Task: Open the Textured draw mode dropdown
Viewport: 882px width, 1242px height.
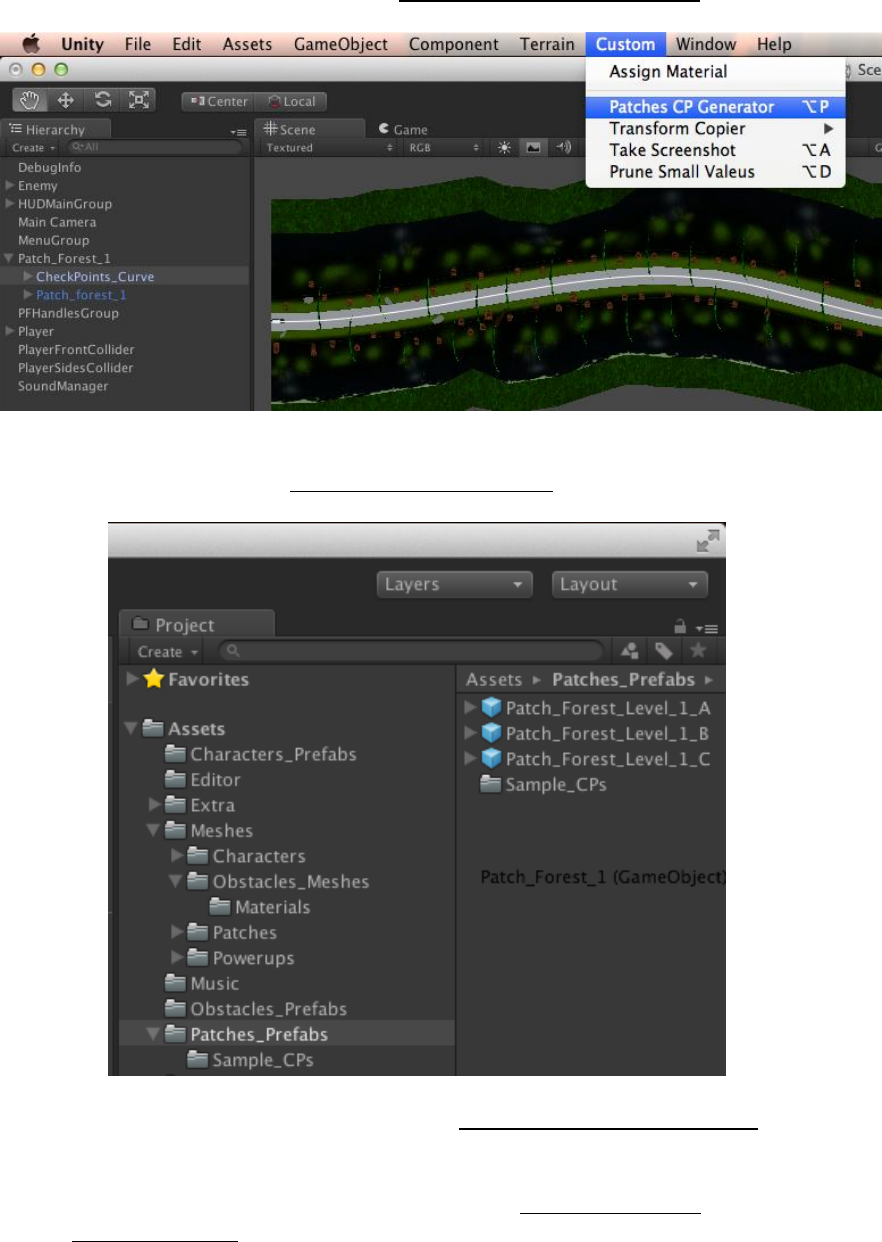Action: click(x=328, y=148)
